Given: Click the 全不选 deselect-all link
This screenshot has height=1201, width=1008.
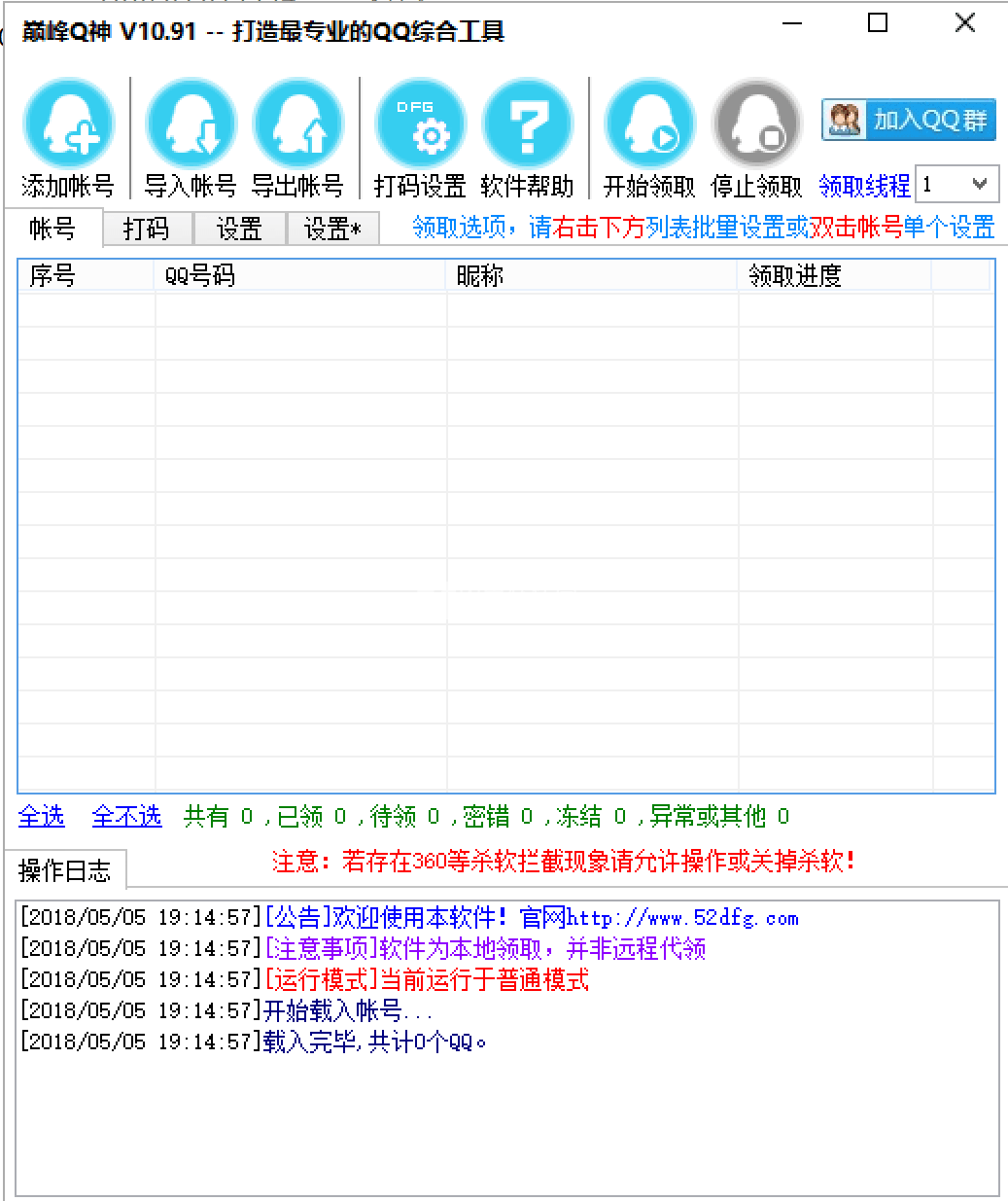Looking at the screenshot, I should pyautogui.click(x=126, y=816).
